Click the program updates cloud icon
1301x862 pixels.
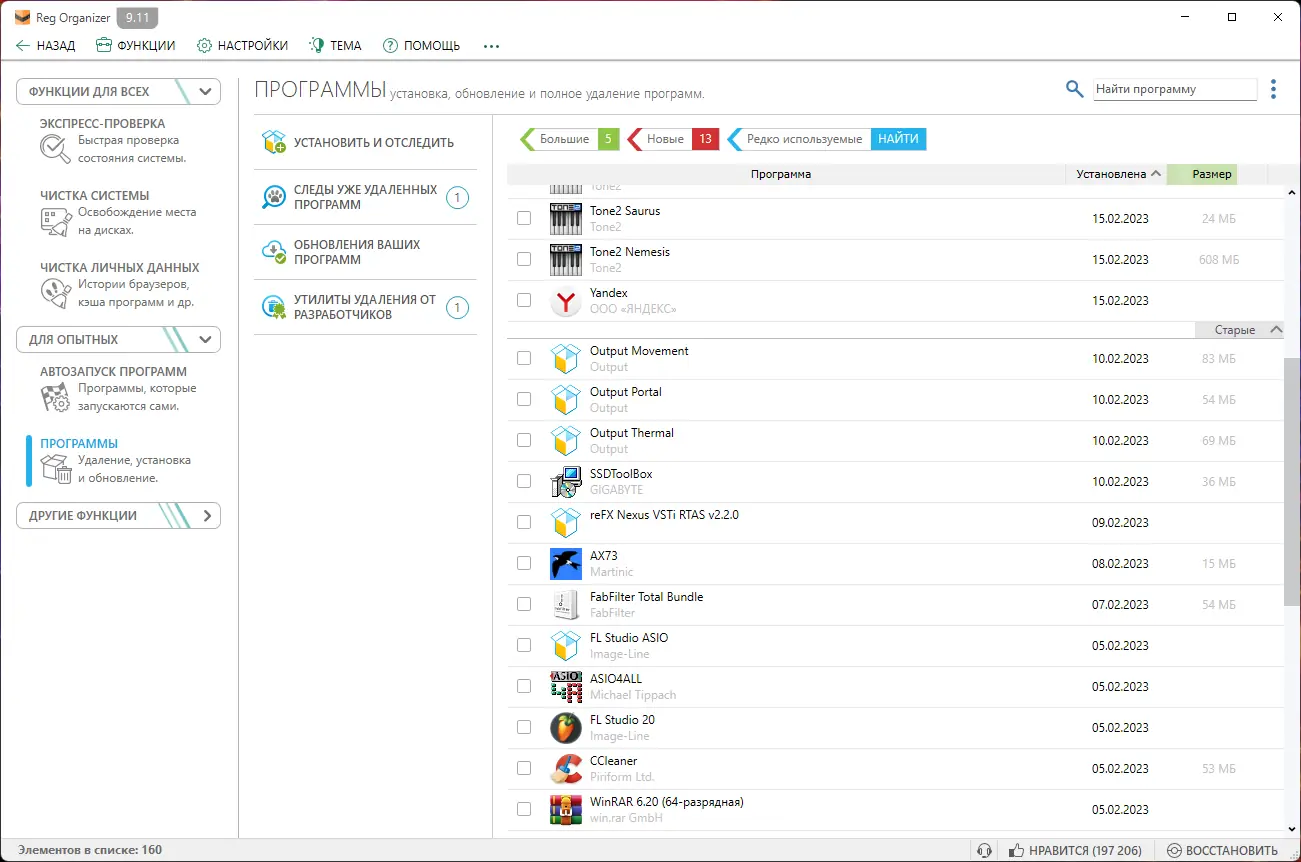[274, 252]
